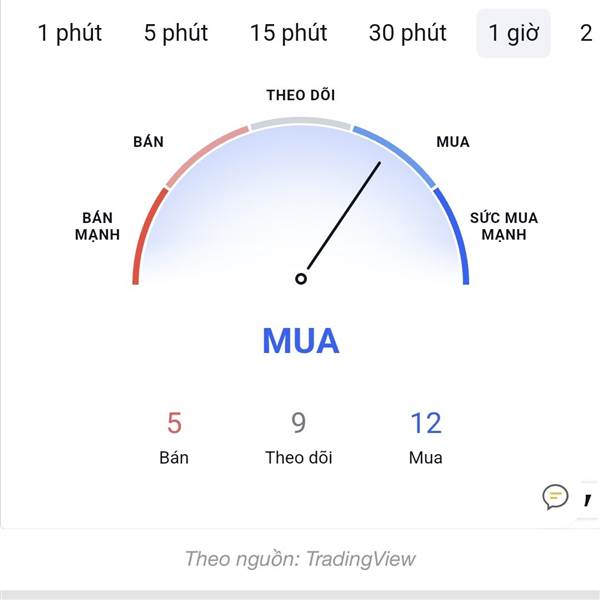Screen dimensions: 600x600
Task: Switch to the 5 phút timeframe
Action: pyautogui.click(x=176, y=33)
